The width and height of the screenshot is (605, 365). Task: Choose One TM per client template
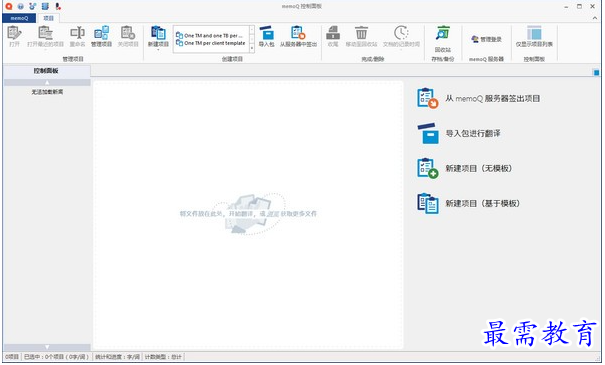tap(211, 43)
